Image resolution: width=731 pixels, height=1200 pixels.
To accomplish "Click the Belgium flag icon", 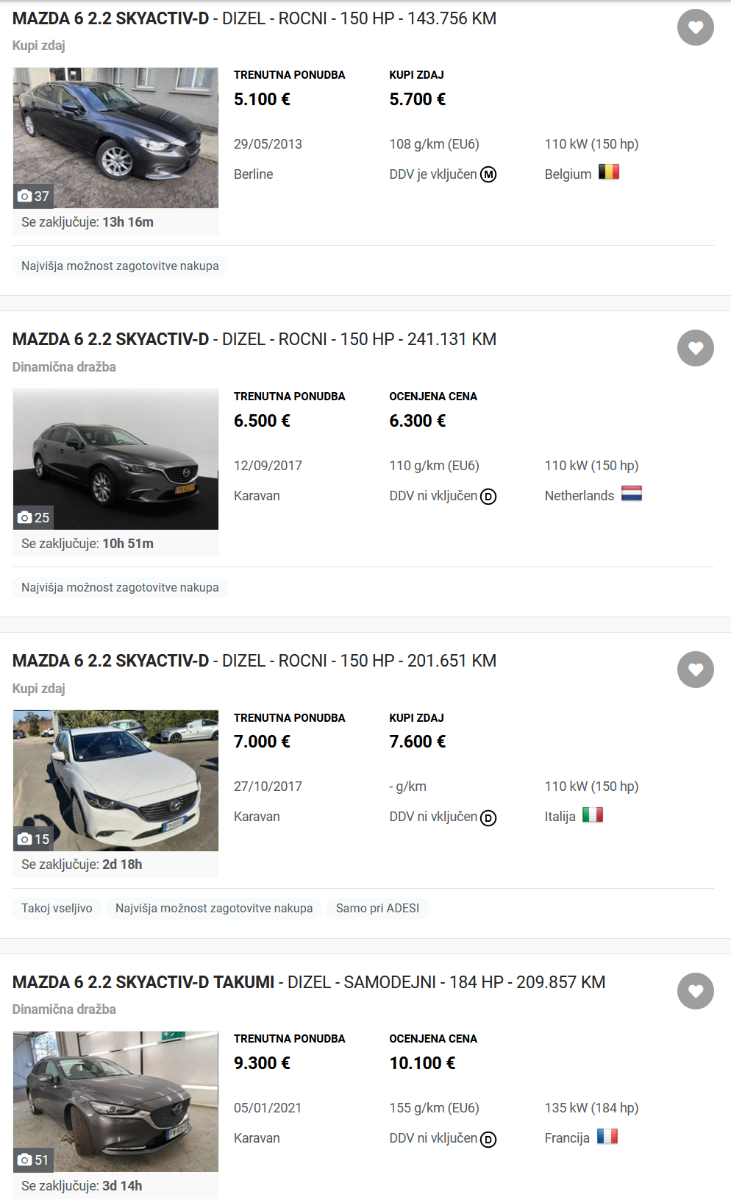I will point(609,172).
